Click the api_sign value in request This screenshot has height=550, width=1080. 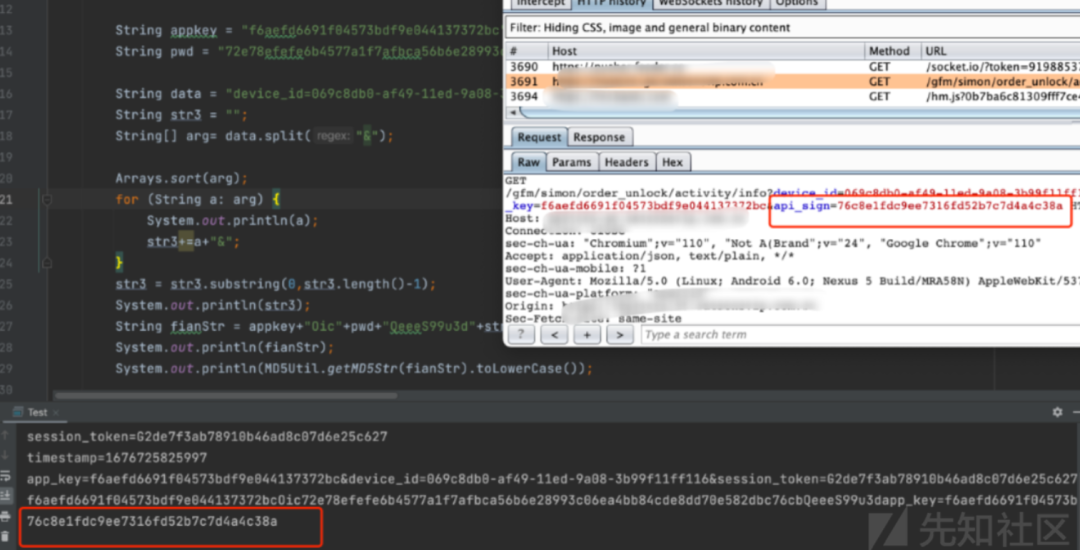(949, 206)
